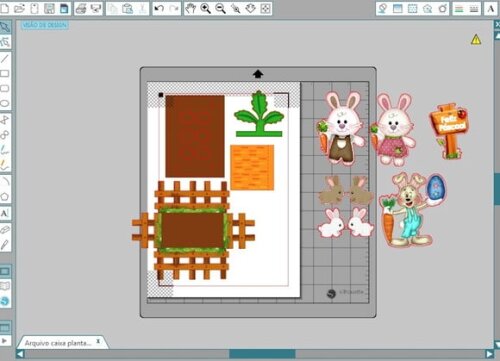The height and width of the screenshot is (361, 500).
Task: Select the Curve shape tool
Action: [5, 135]
